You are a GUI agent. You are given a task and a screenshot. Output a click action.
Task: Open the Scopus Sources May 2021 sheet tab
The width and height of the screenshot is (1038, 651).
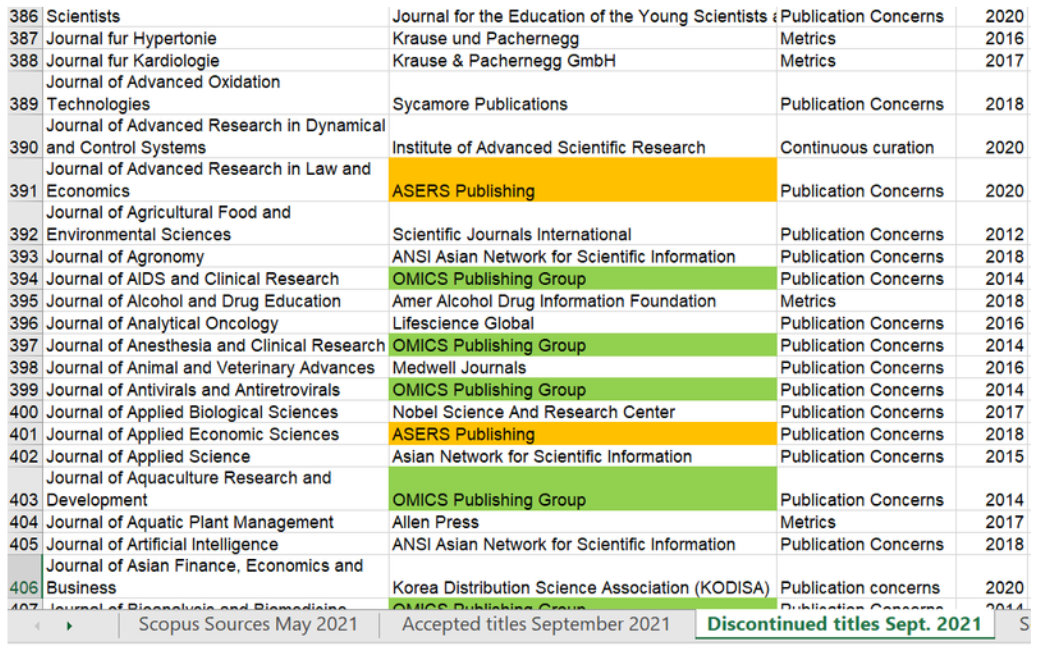click(x=248, y=624)
